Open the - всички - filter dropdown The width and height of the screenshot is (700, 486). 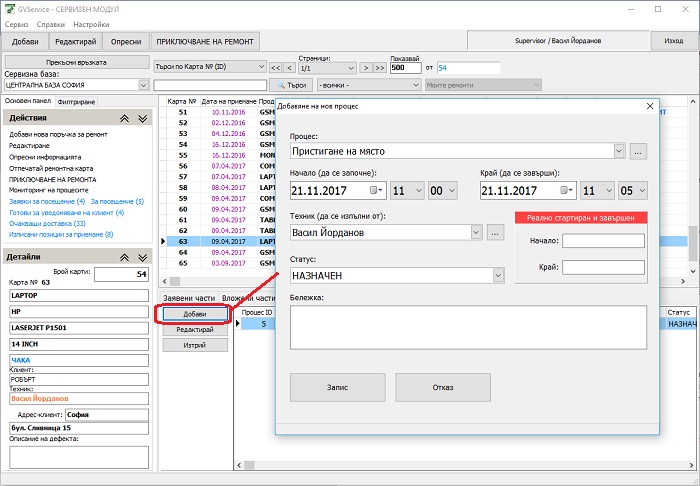tap(369, 85)
